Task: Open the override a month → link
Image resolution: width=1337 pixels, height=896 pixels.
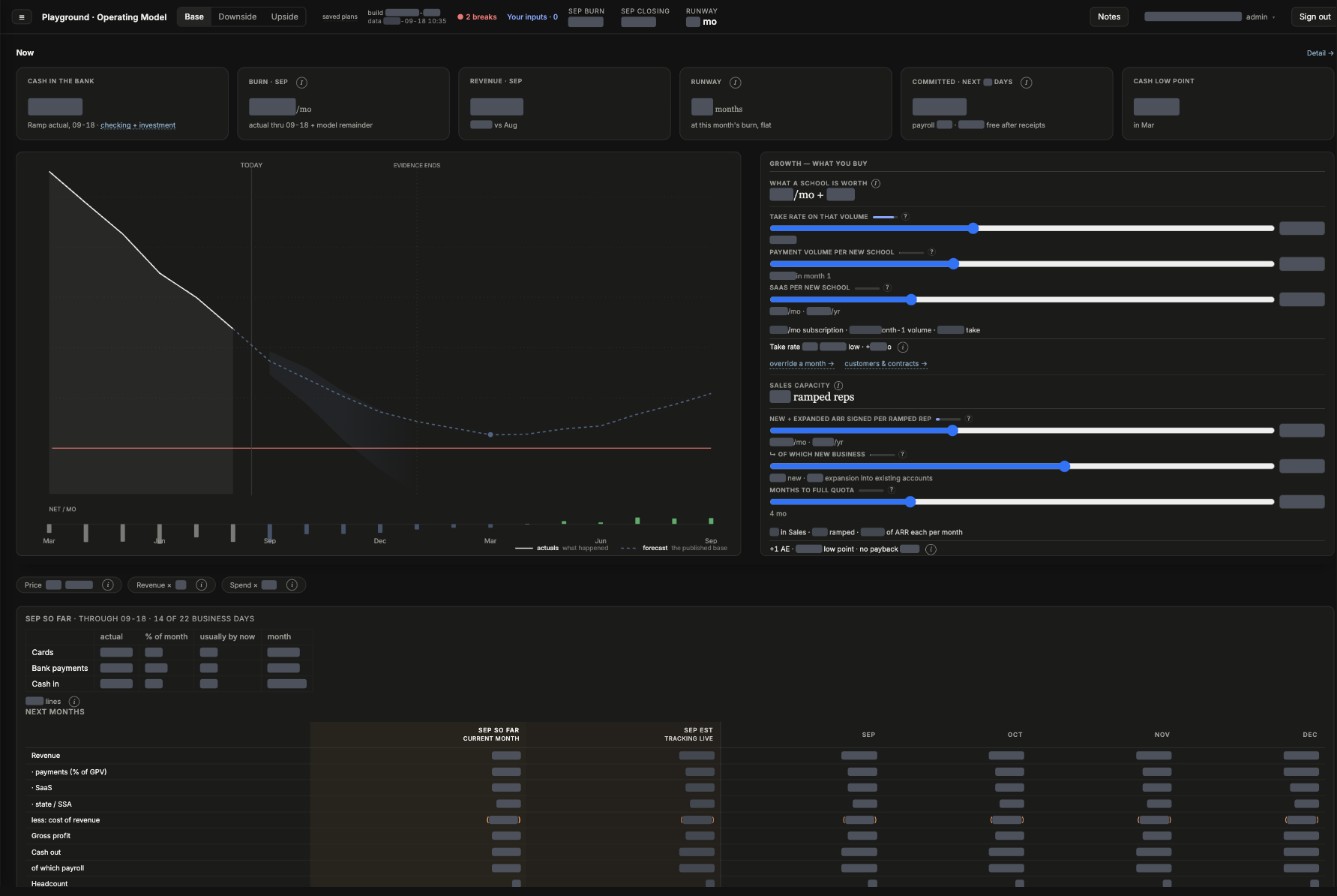Action: pyautogui.click(x=802, y=364)
